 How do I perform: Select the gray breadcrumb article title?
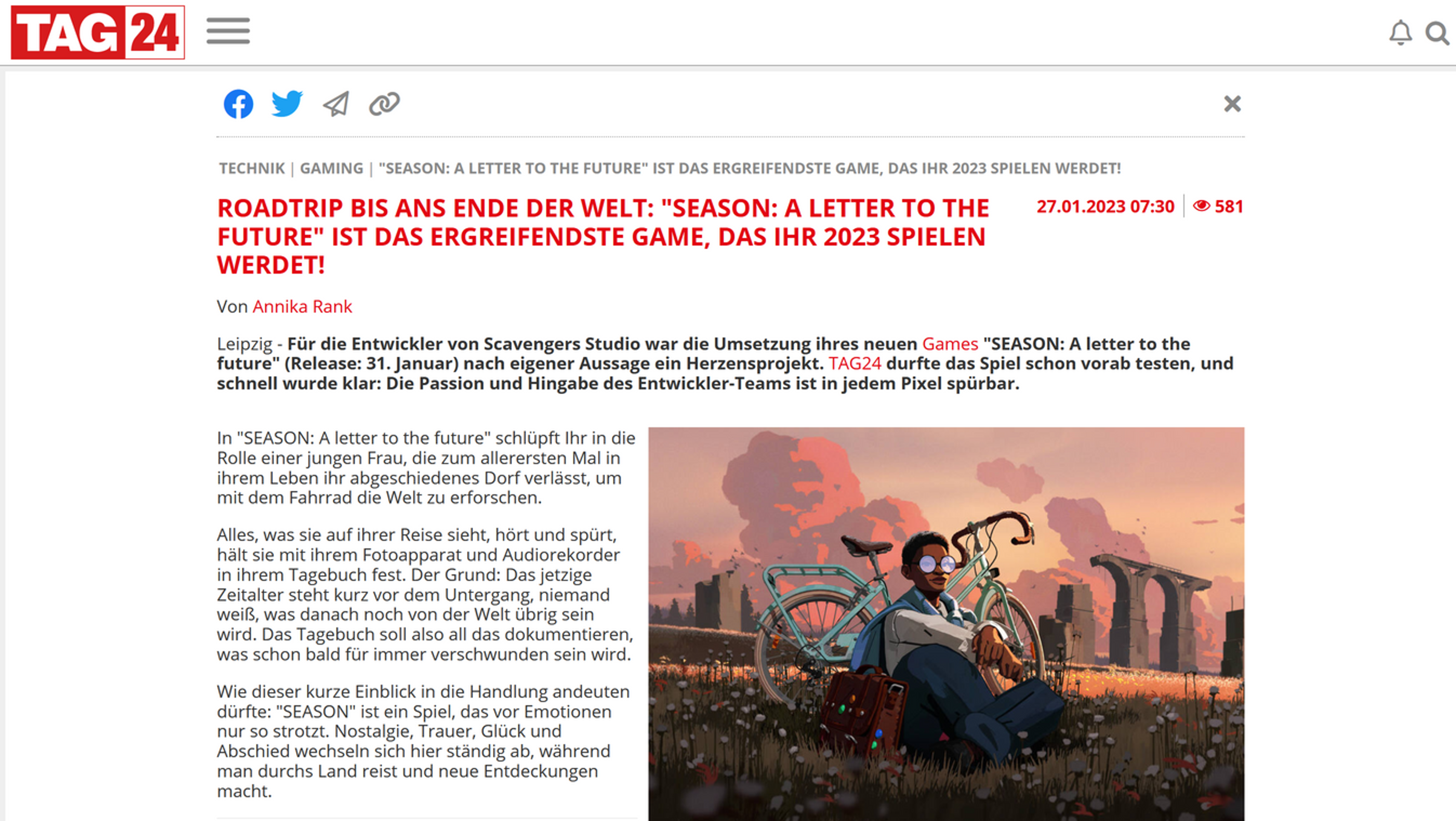coord(750,168)
